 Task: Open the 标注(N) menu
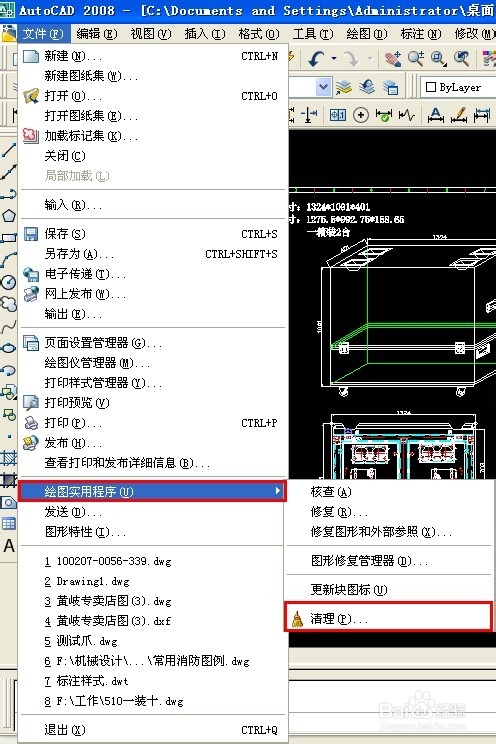pyautogui.click(x=421, y=34)
